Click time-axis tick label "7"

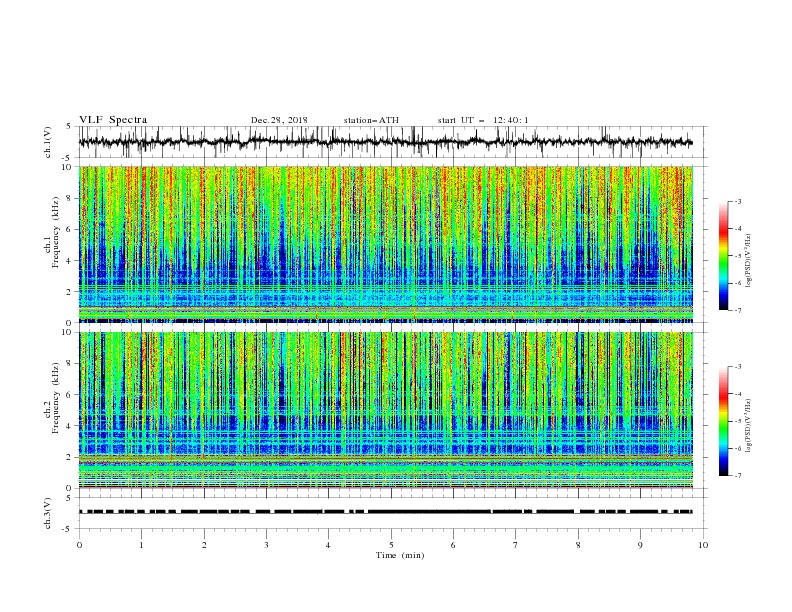tap(516, 545)
